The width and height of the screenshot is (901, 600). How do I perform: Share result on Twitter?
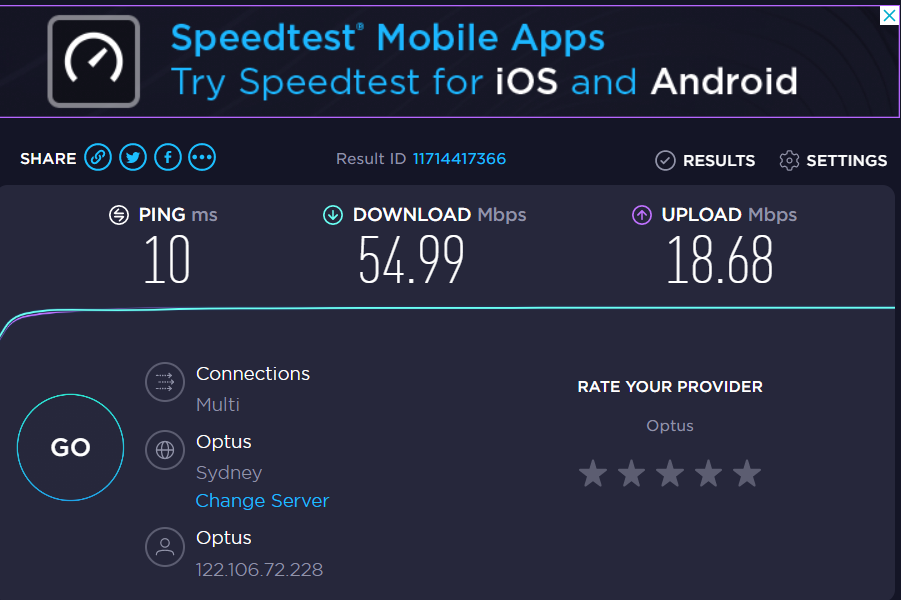click(x=132, y=158)
